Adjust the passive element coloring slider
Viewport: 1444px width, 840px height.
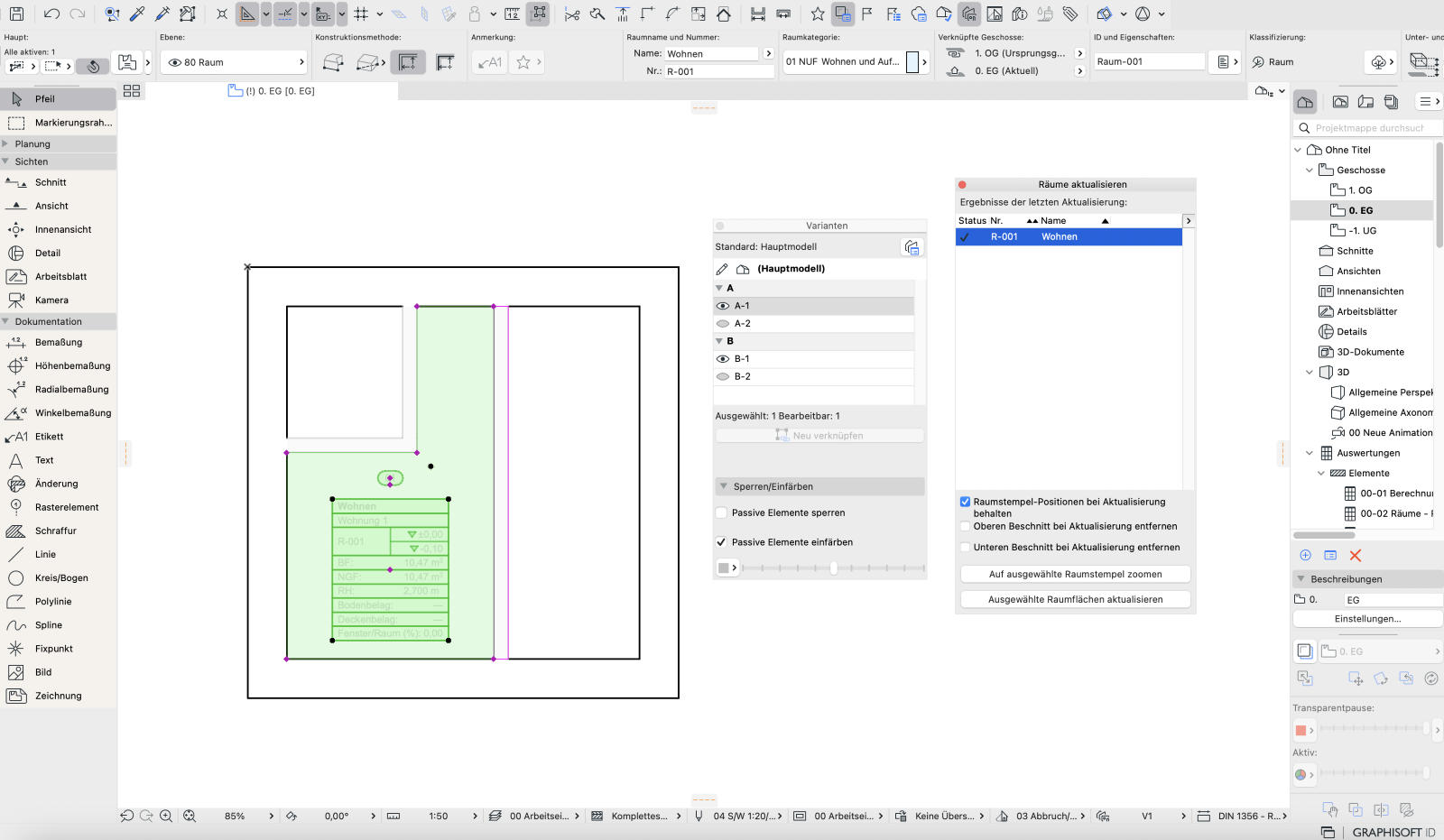(833, 568)
